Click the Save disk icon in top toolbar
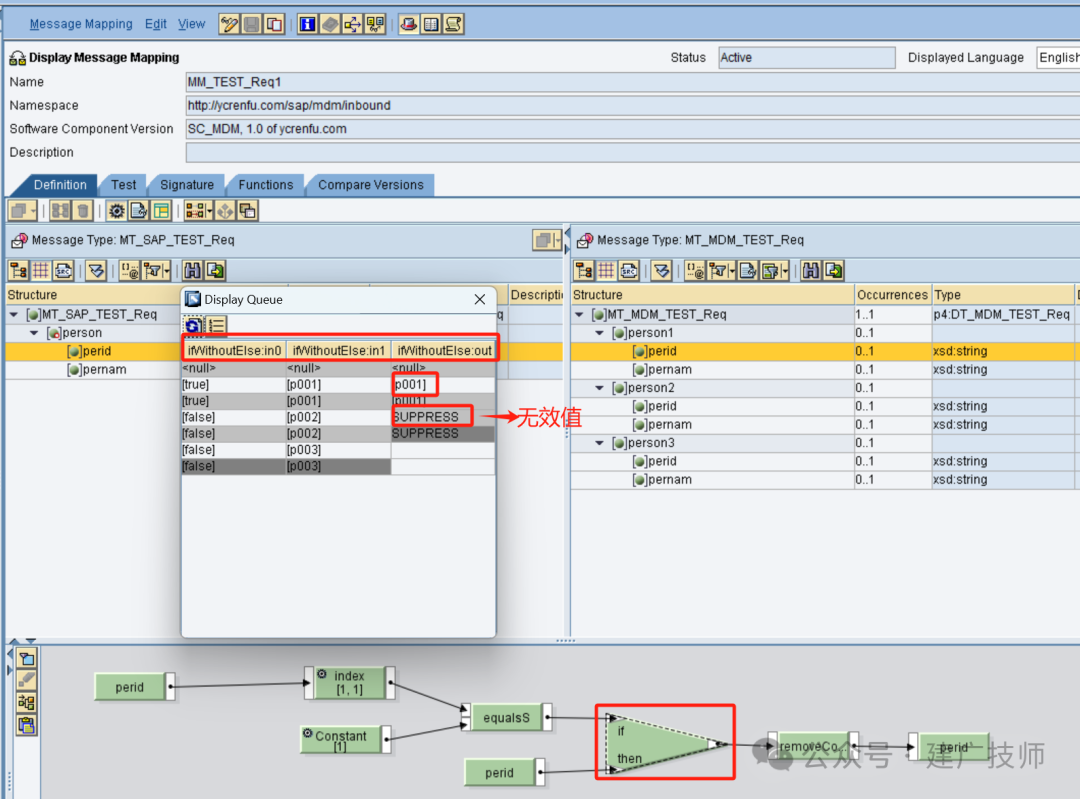The height and width of the screenshot is (799, 1080). (251, 24)
